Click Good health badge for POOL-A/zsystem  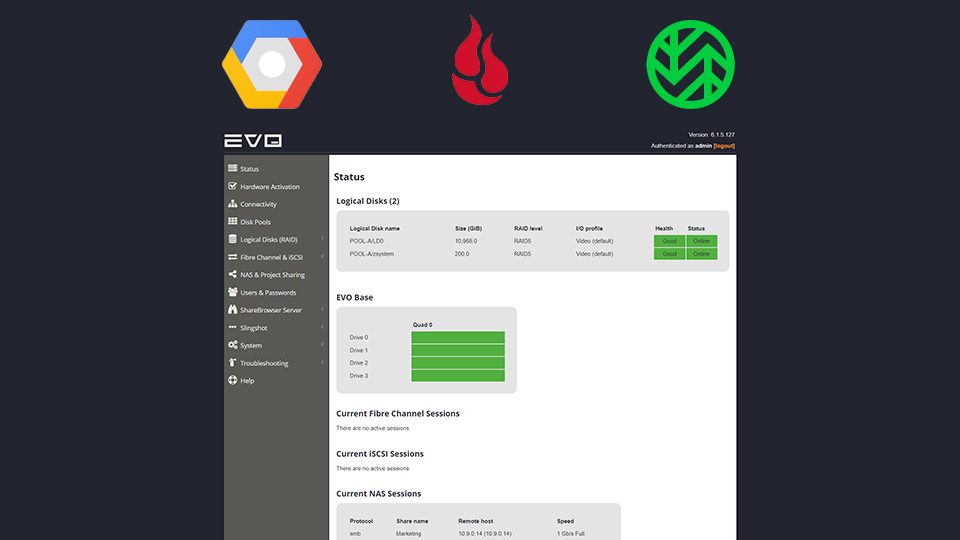(669, 253)
